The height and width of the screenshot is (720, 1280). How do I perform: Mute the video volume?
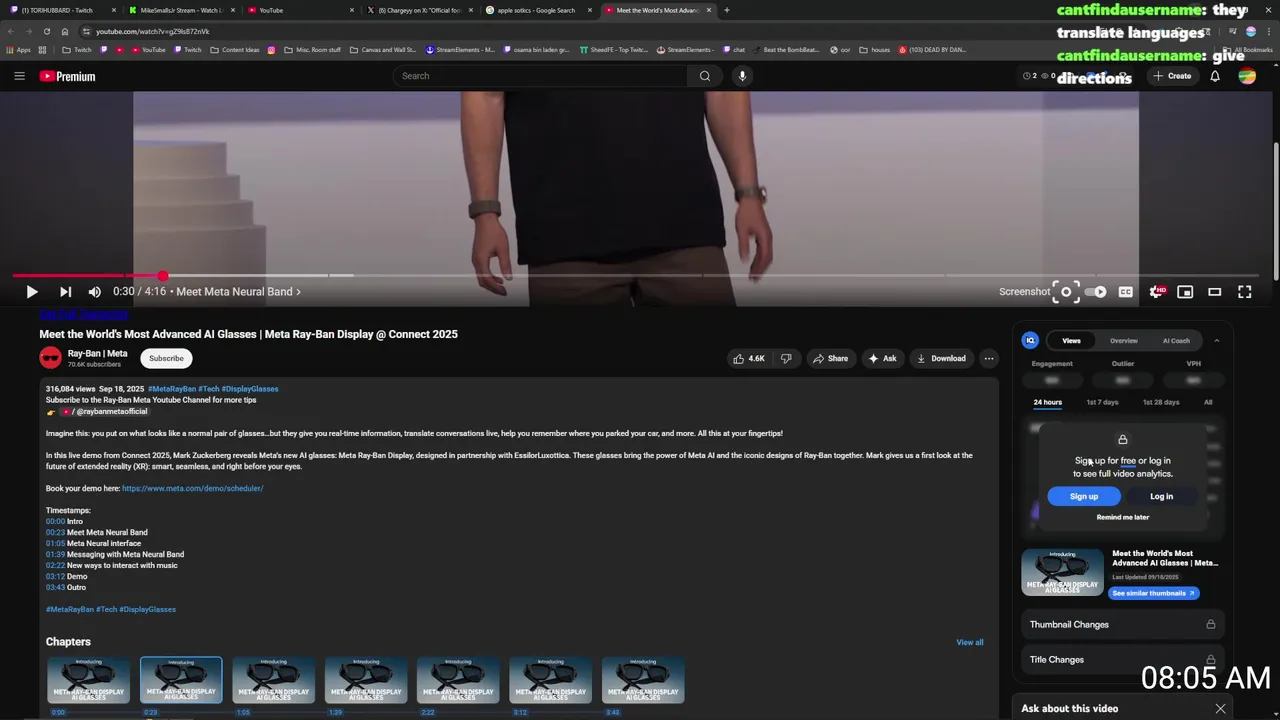95,292
